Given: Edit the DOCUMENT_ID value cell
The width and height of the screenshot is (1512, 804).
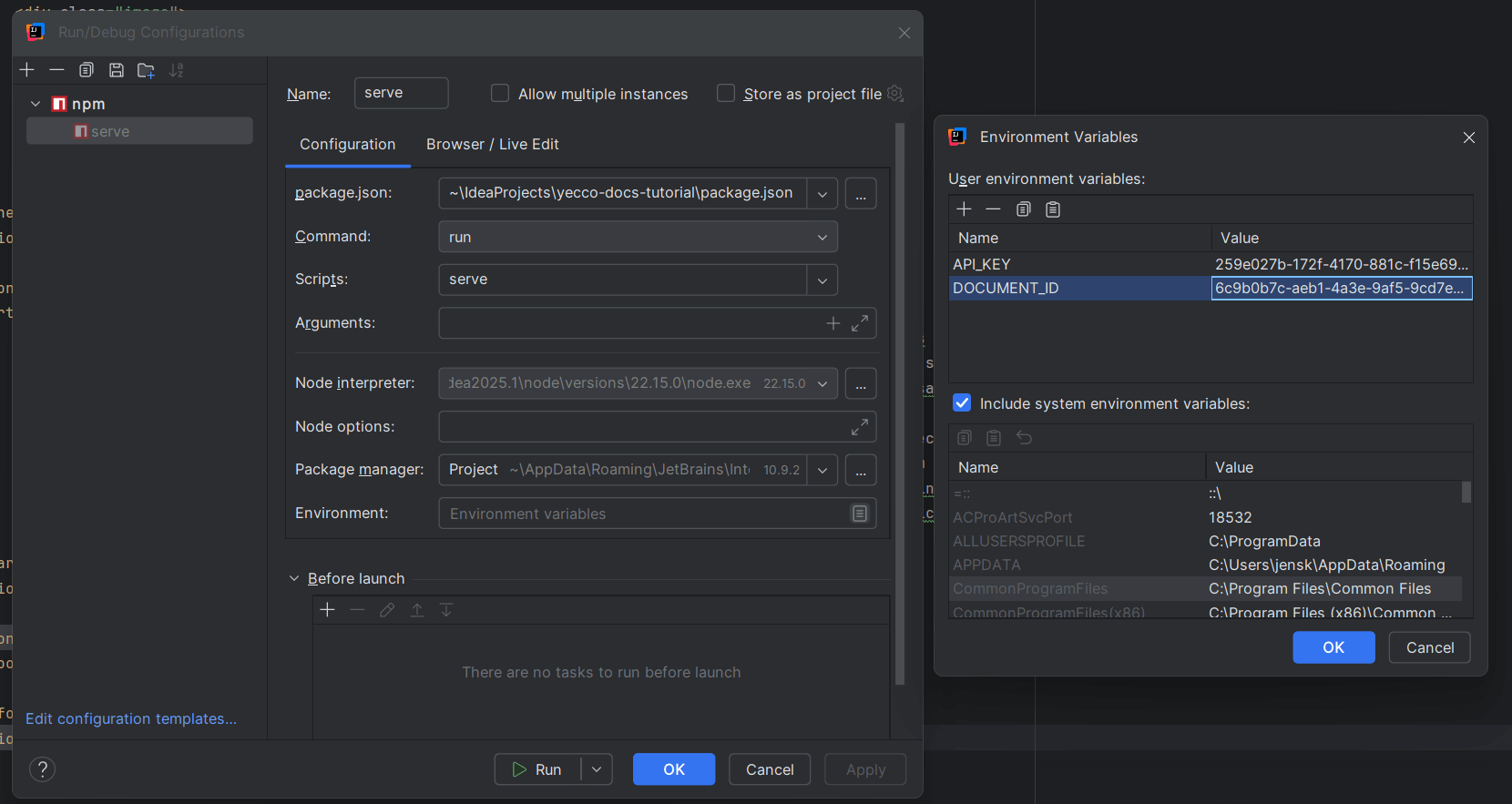Looking at the screenshot, I should coord(1342,288).
